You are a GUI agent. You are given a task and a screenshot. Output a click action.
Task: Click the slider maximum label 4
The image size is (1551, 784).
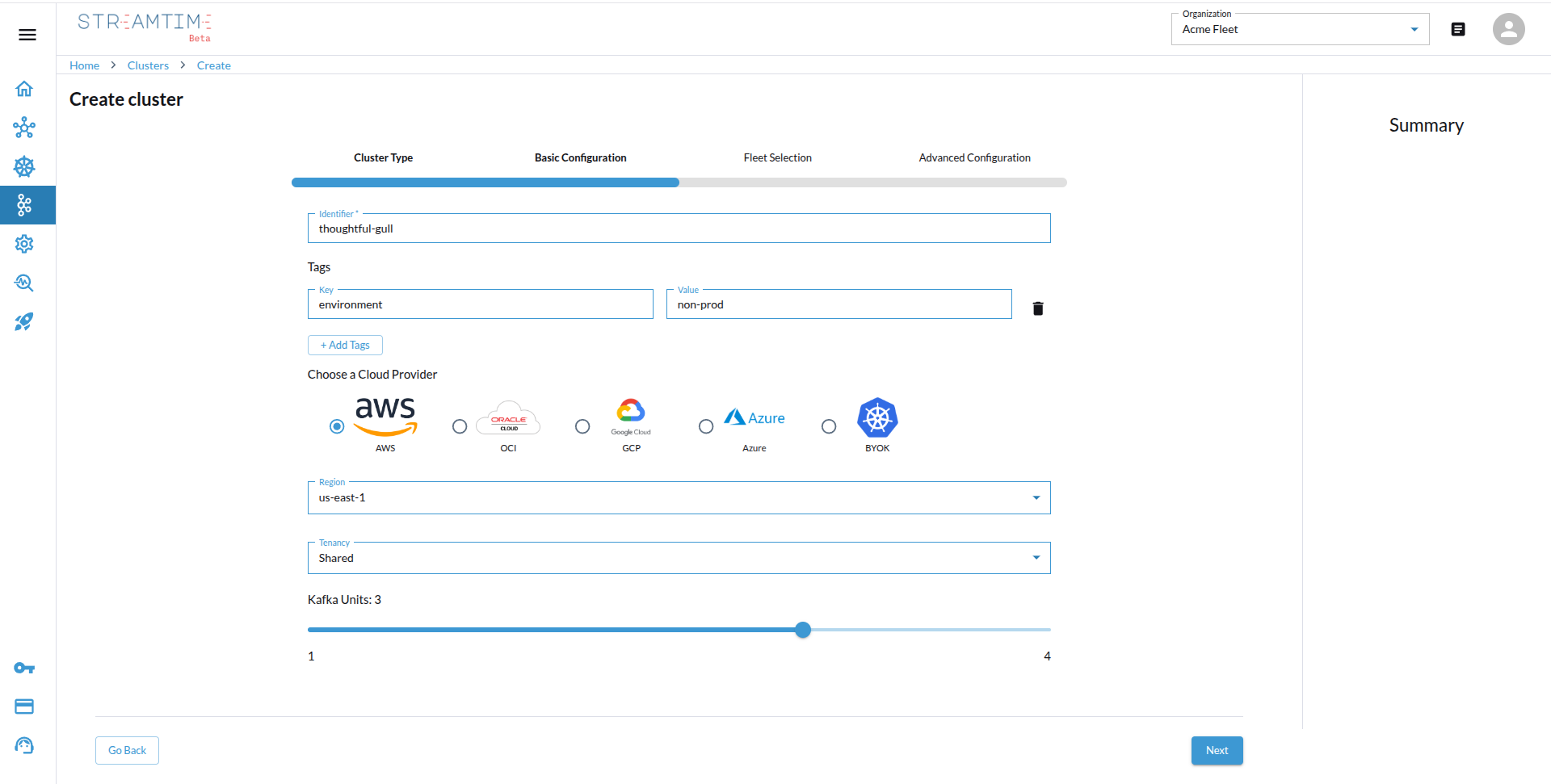click(1047, 656)
